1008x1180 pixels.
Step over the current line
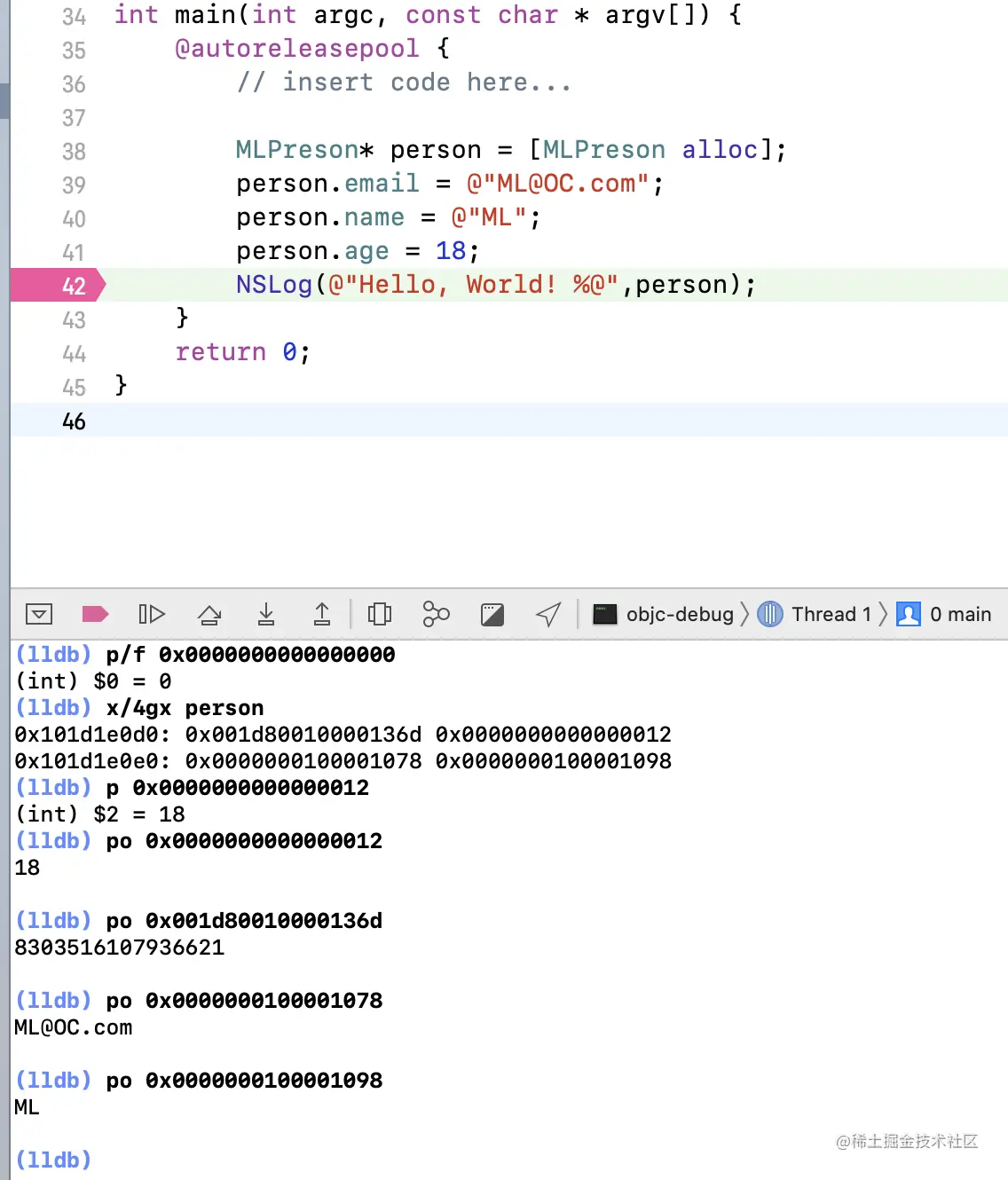(x=209, y=614)
